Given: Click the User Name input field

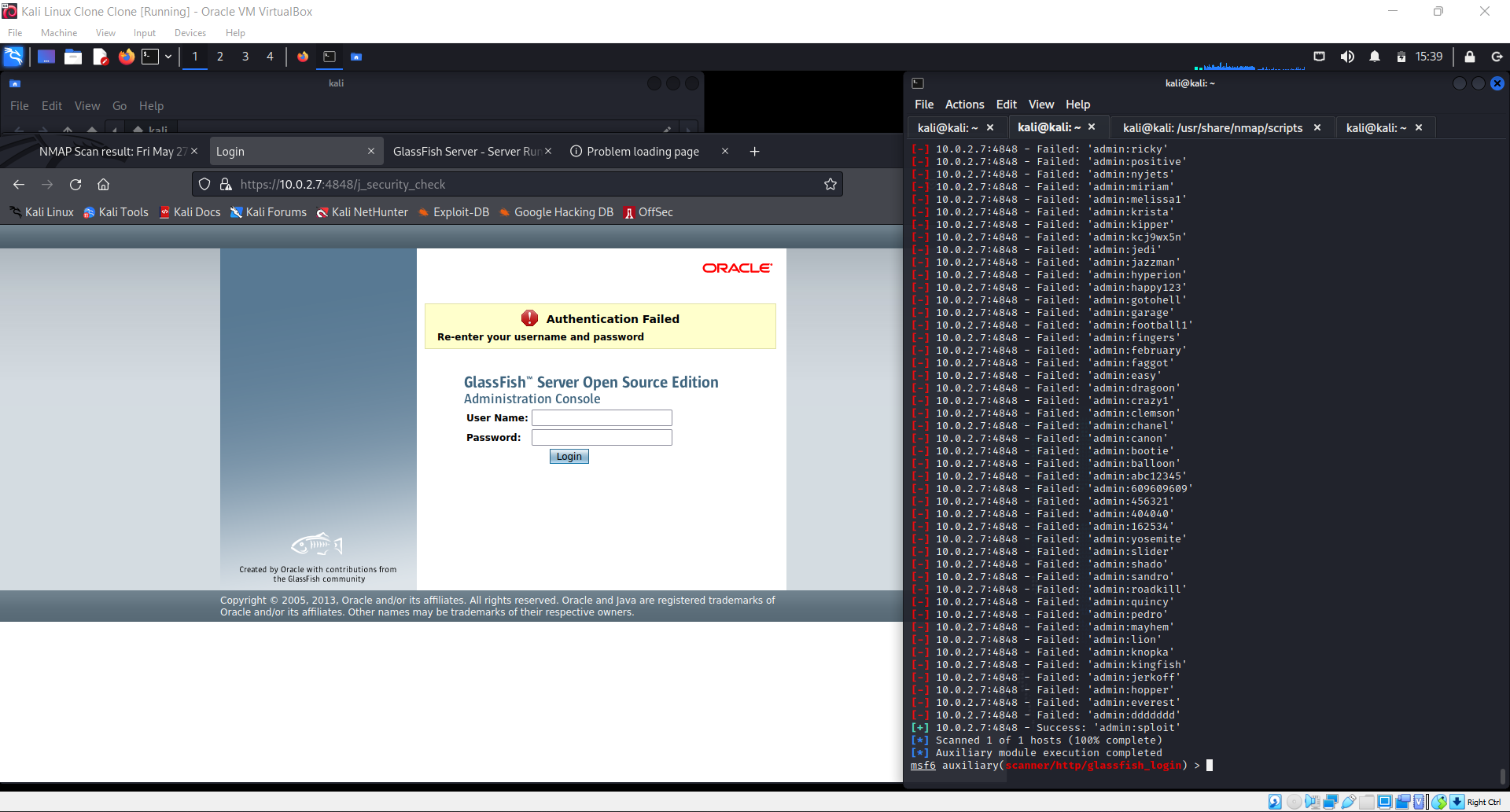Looking at the screenshot, I should 601,417.
